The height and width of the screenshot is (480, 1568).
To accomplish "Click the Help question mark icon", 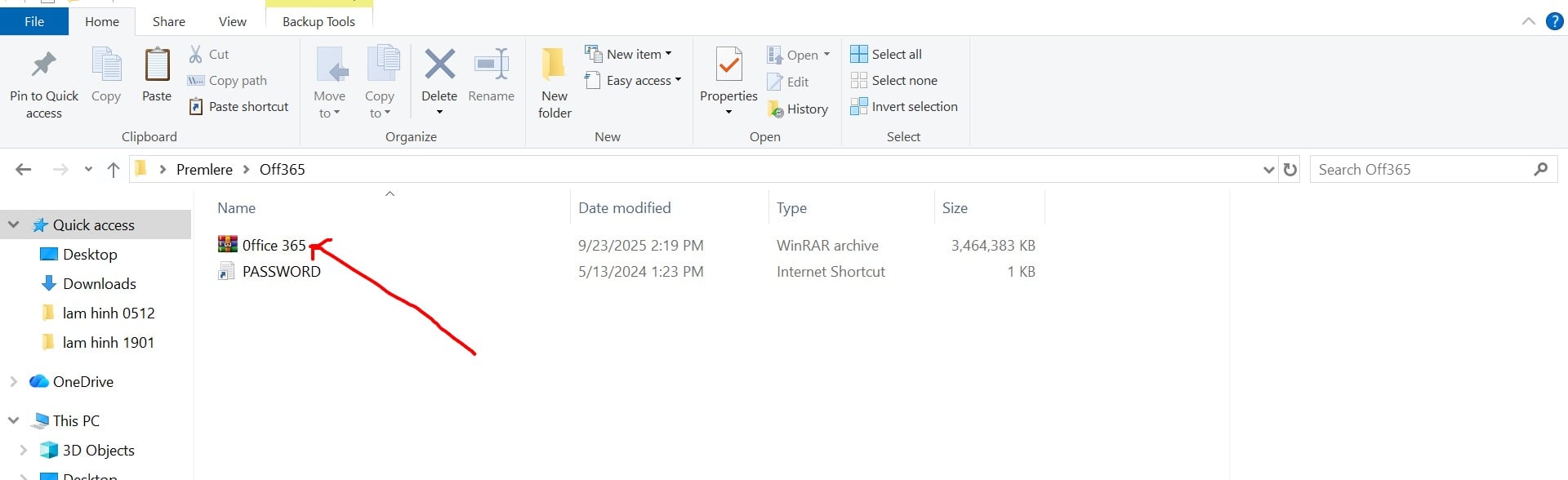I will click(1554, 21).
